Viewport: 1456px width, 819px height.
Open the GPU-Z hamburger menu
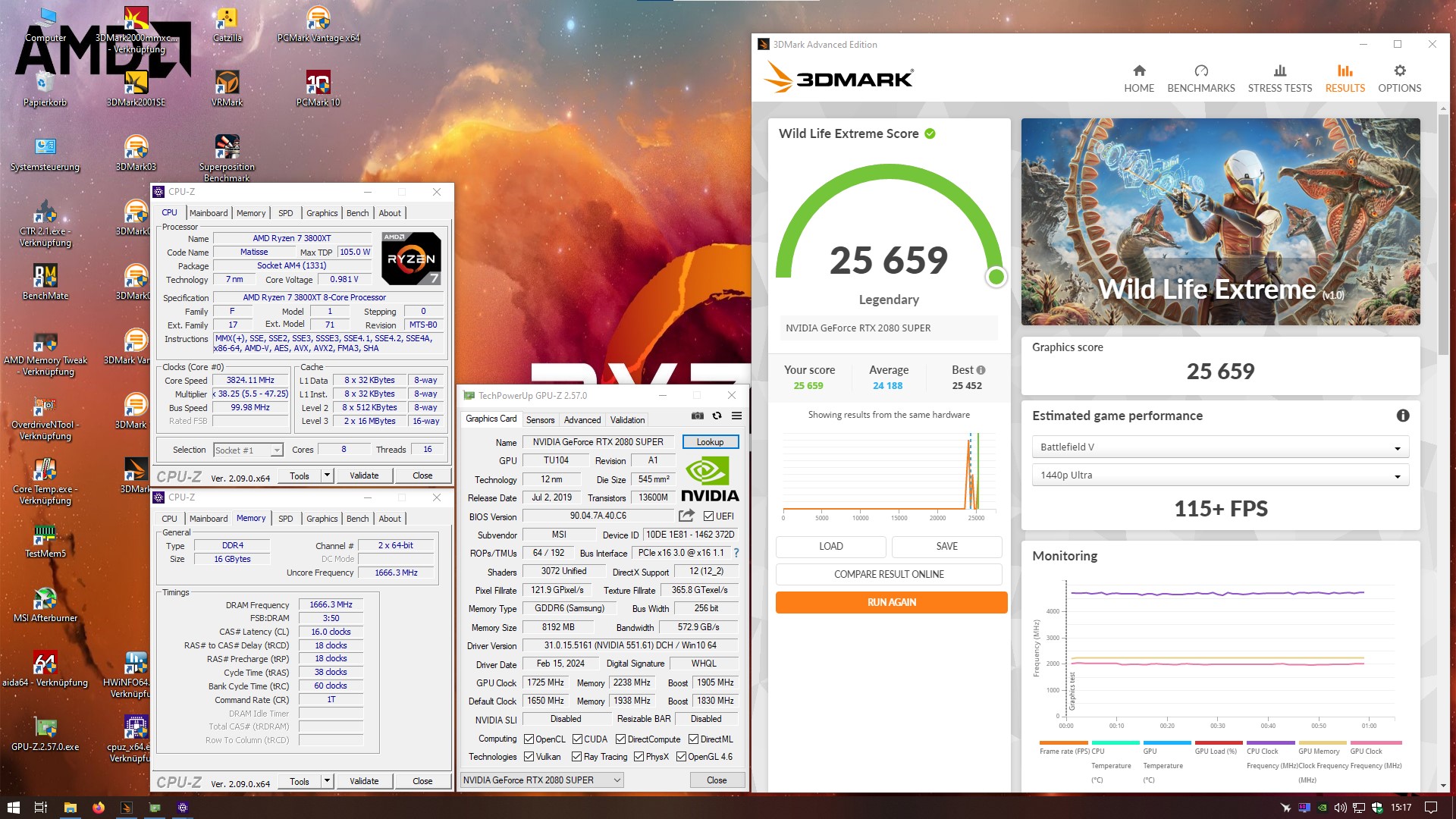tap(736, 416)
